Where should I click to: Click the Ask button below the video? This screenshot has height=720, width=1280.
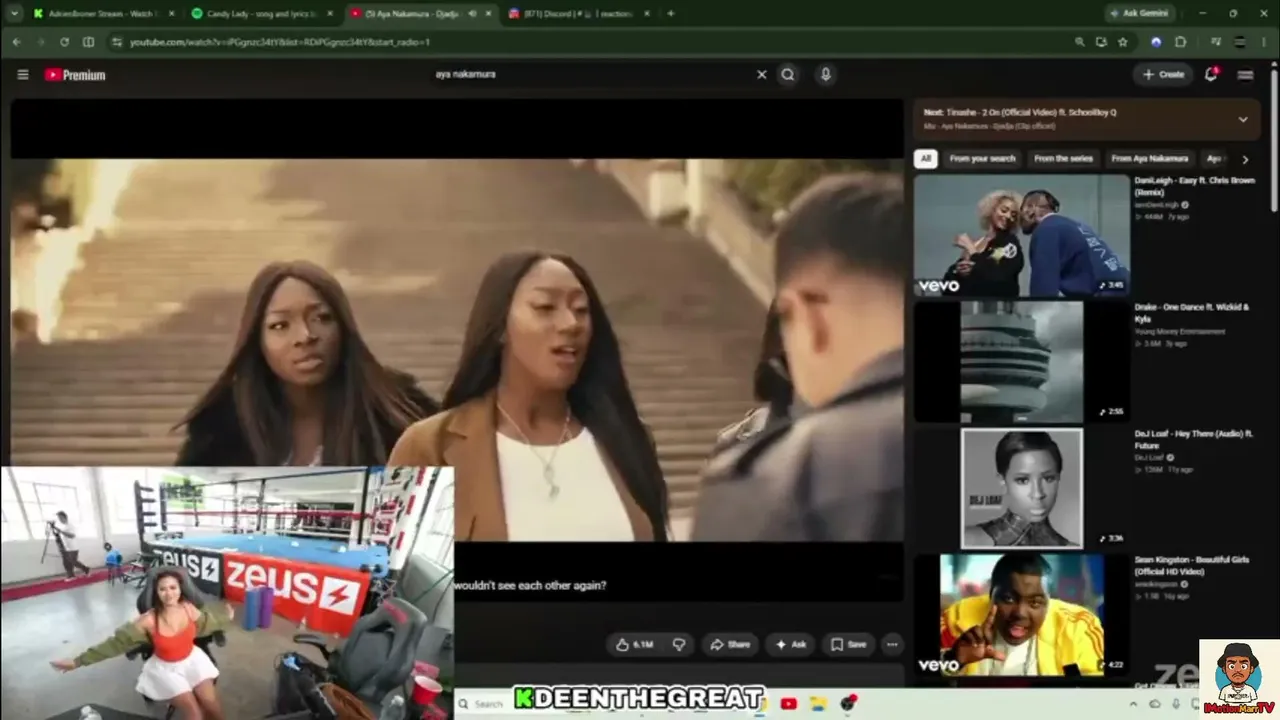791,644
